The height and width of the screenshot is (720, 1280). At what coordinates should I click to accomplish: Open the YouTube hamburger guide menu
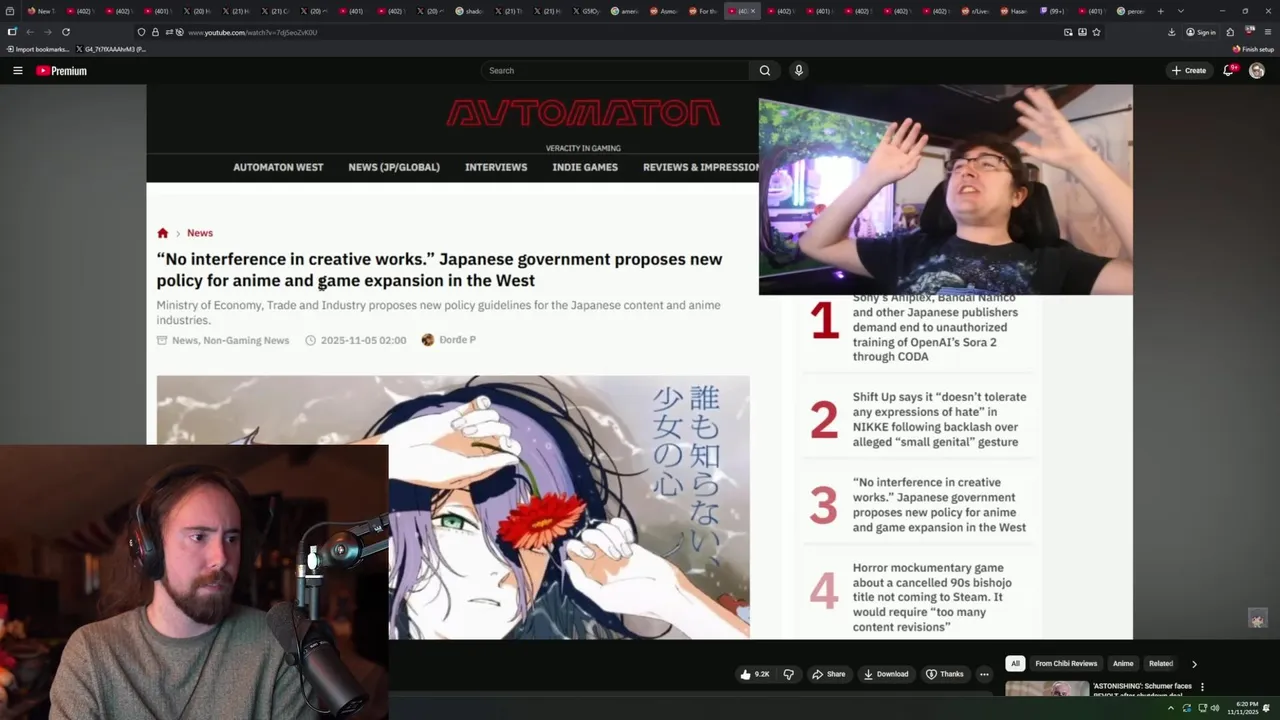[x=17, y=70]
